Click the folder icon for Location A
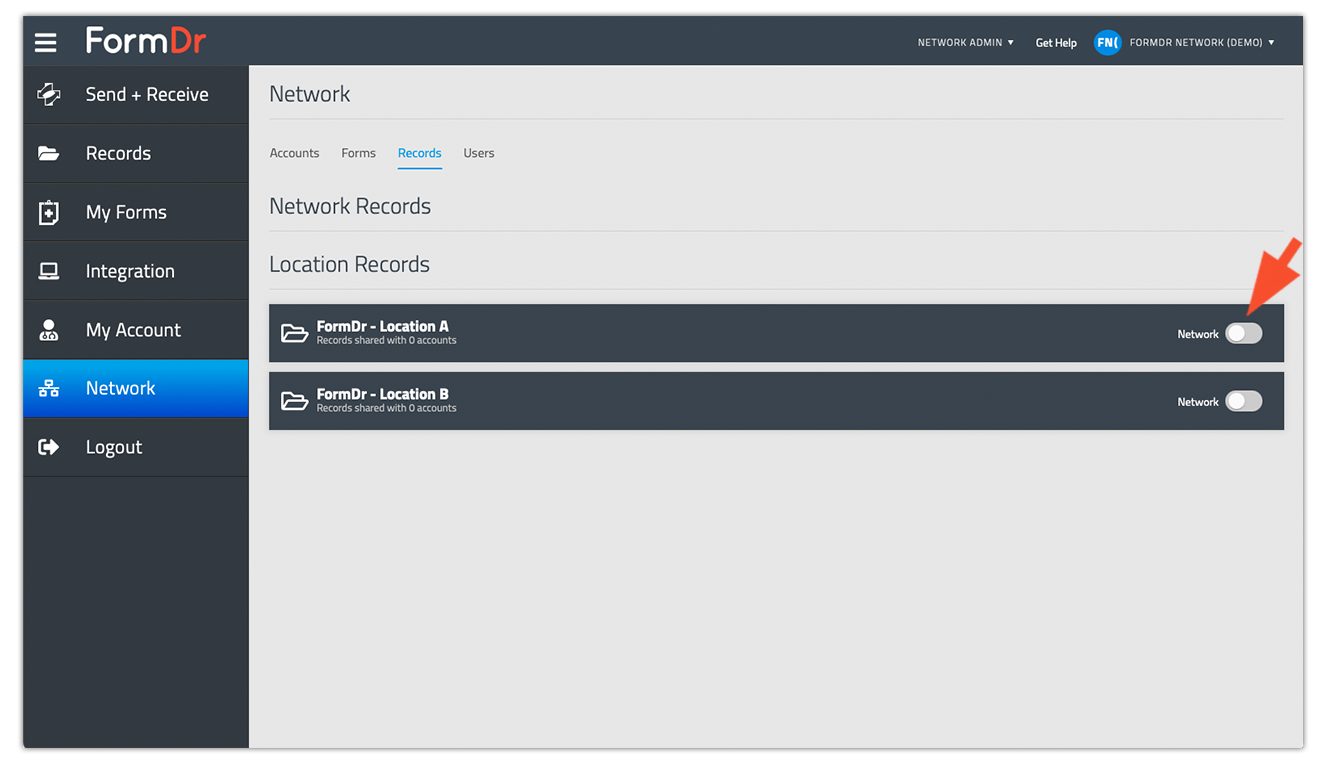The image size is (1323, 775). (294, 333)
